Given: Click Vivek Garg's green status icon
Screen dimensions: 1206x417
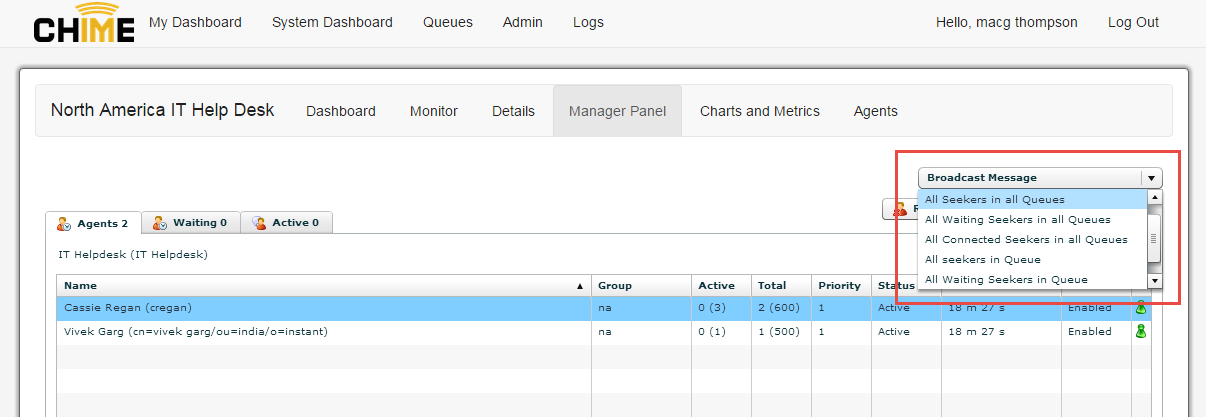Looking at the screenshot, I should point(1140,331).
